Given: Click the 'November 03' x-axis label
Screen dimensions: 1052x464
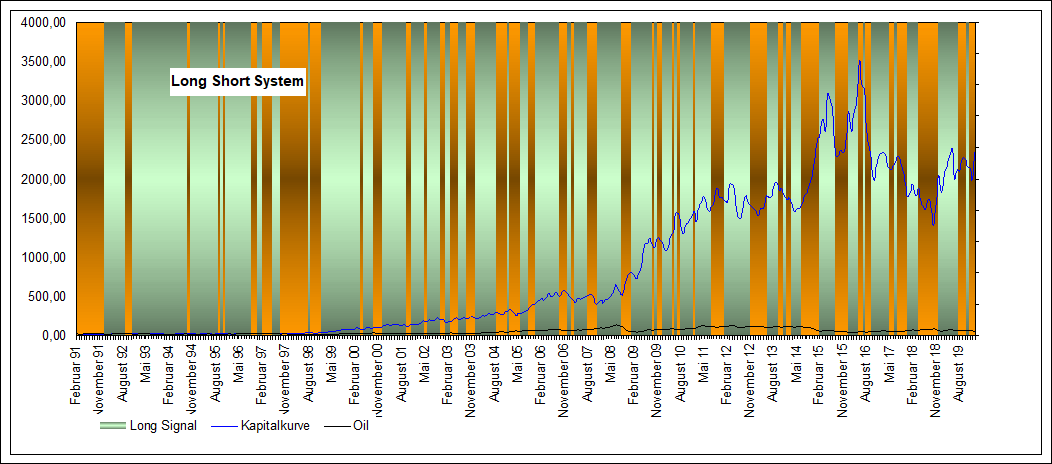Looking at the screenshot, I should [470, 379].
